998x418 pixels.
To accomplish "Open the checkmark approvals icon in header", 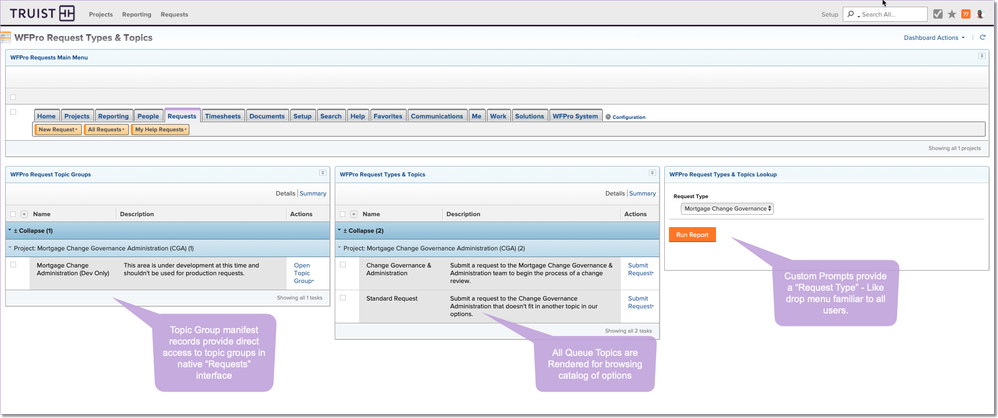I will point(937,14).
